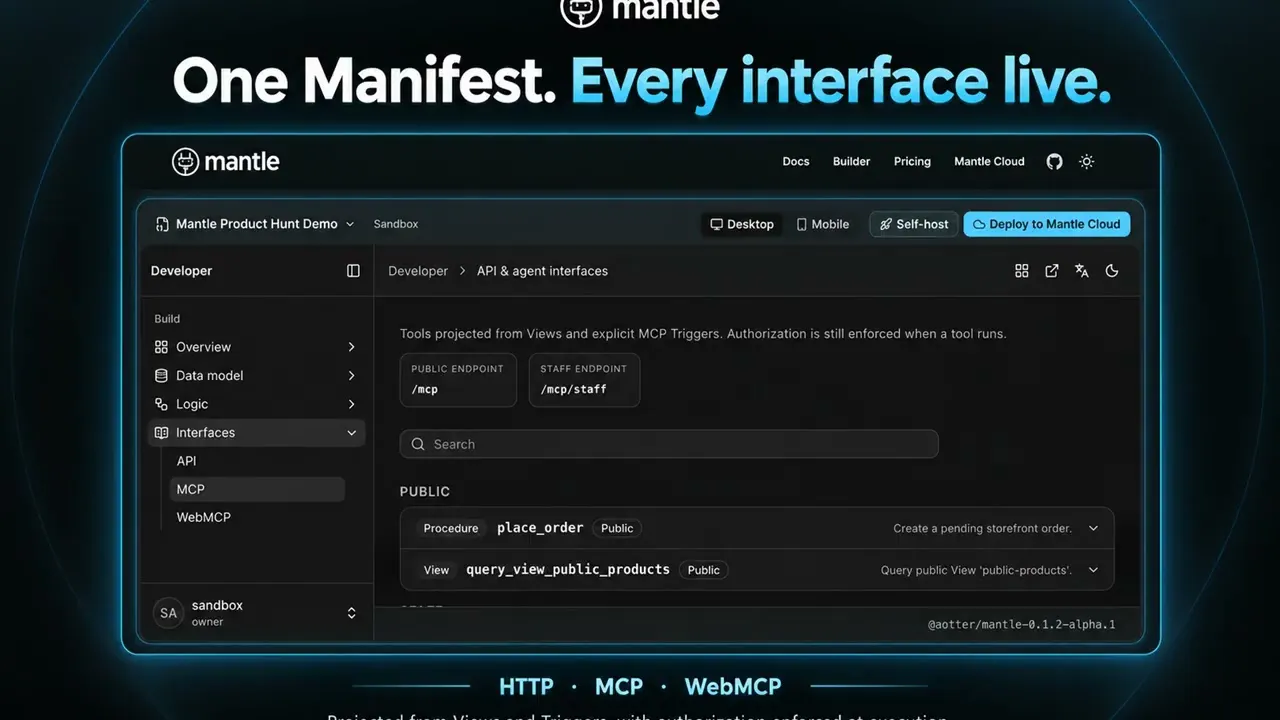The width and height of the screenshot is (1280, 720).
Task: Visit the Mantle Cloud link
Action: coord(989,161)
